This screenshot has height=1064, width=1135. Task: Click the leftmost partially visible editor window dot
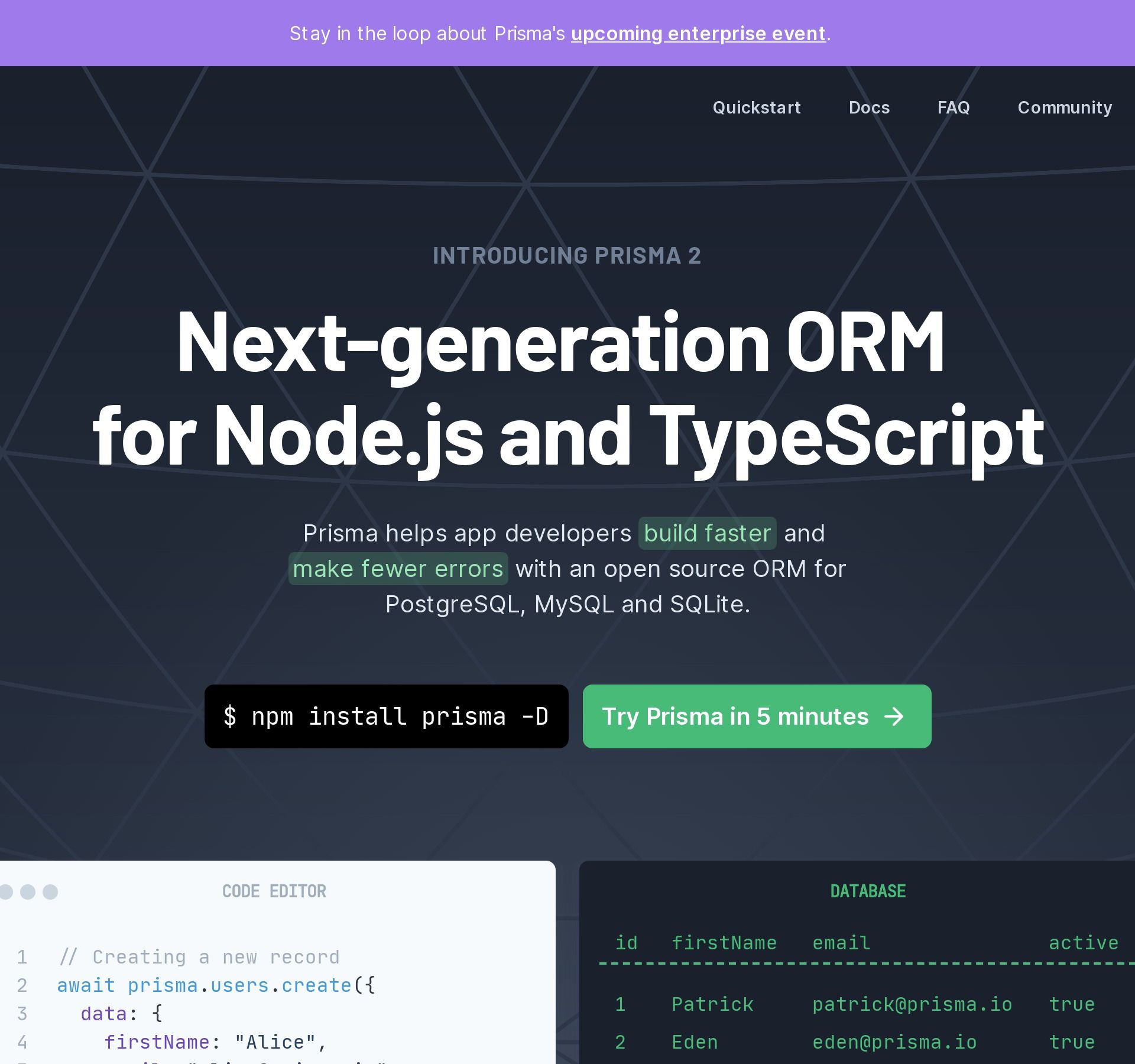(x=6, y=891)
